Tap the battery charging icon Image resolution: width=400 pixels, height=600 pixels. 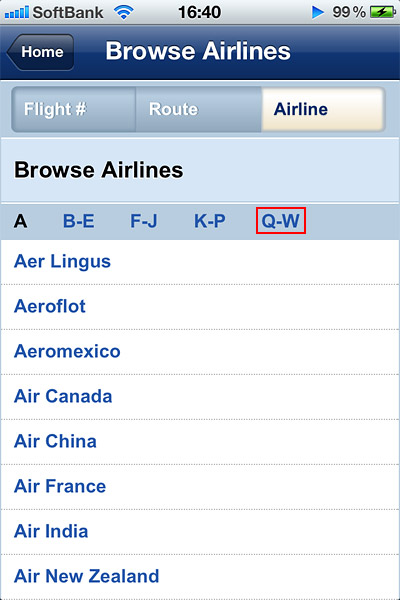382,12
